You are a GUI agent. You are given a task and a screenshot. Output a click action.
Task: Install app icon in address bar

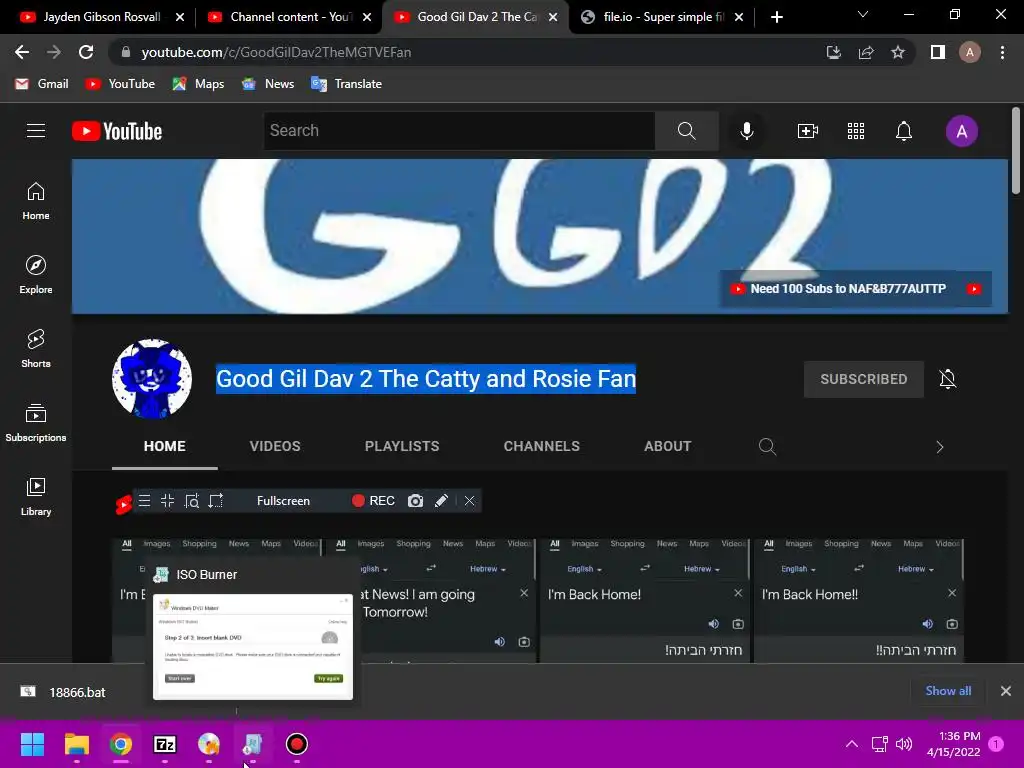(x=833, y=52)
